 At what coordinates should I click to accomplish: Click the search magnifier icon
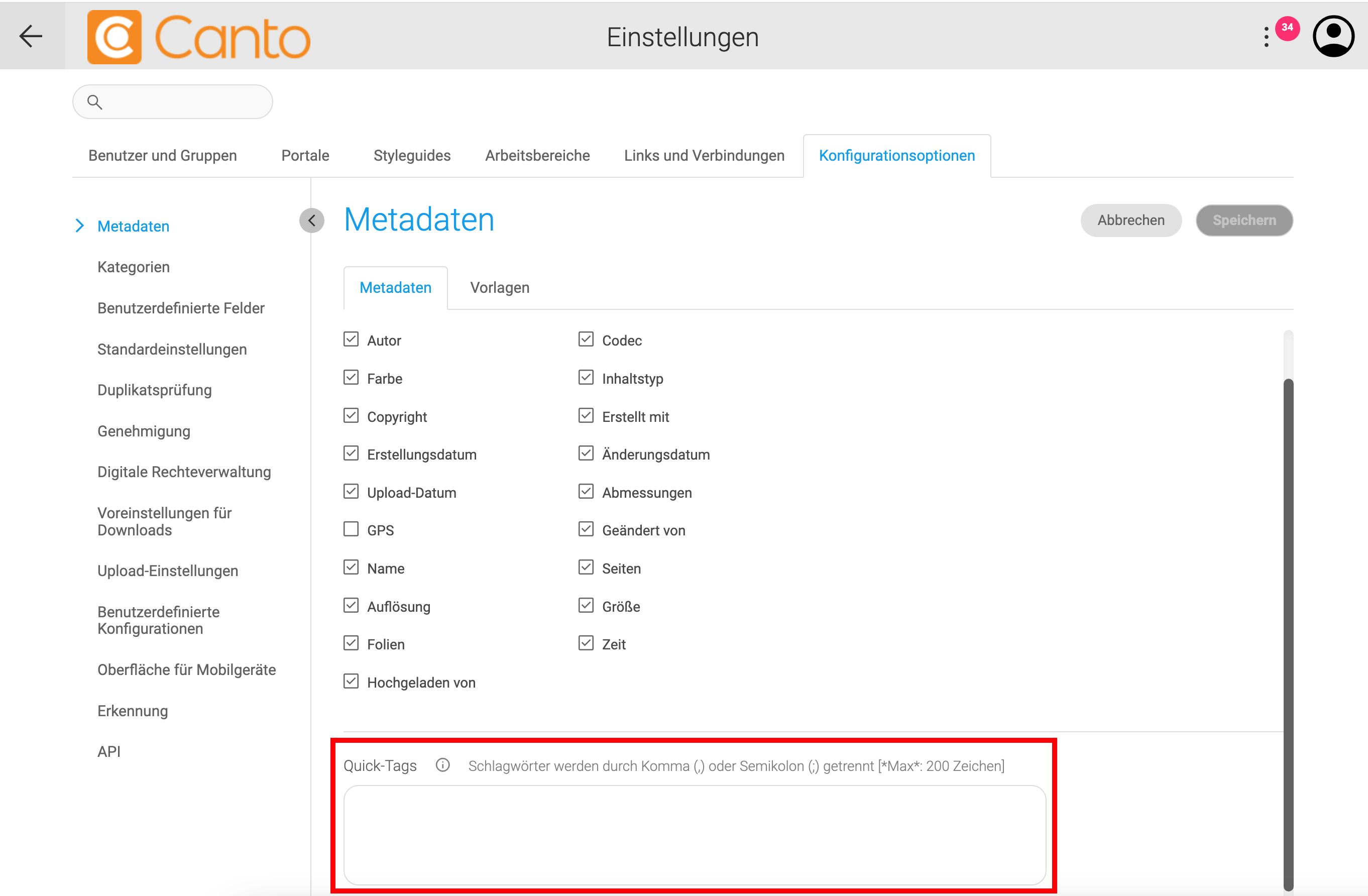click(95, 102)
